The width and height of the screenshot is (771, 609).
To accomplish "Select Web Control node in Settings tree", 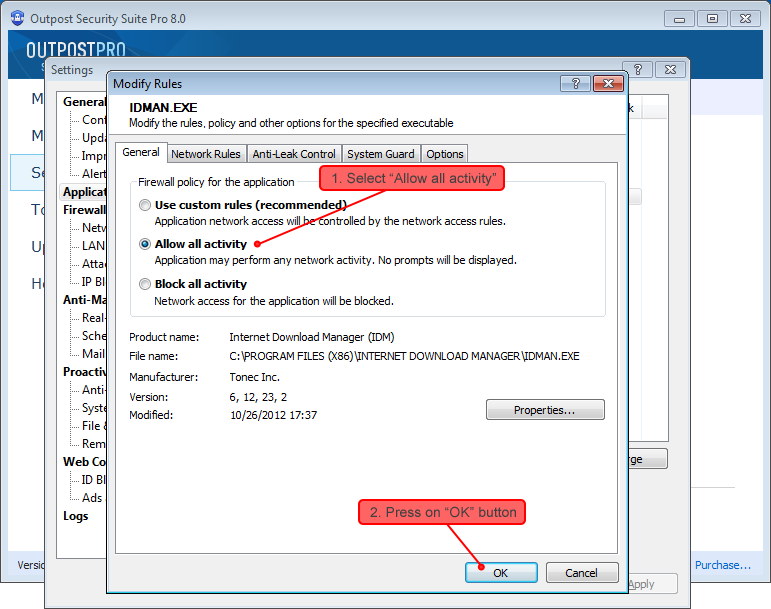I will click(x=85, y=462).
